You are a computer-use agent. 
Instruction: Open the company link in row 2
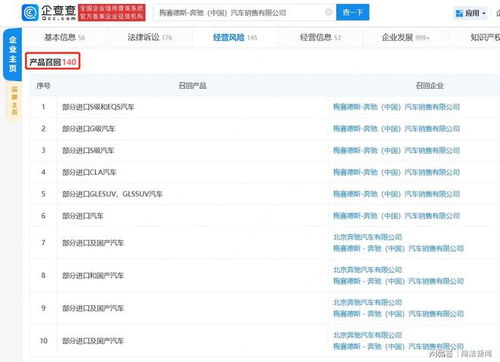pos(396,129)
